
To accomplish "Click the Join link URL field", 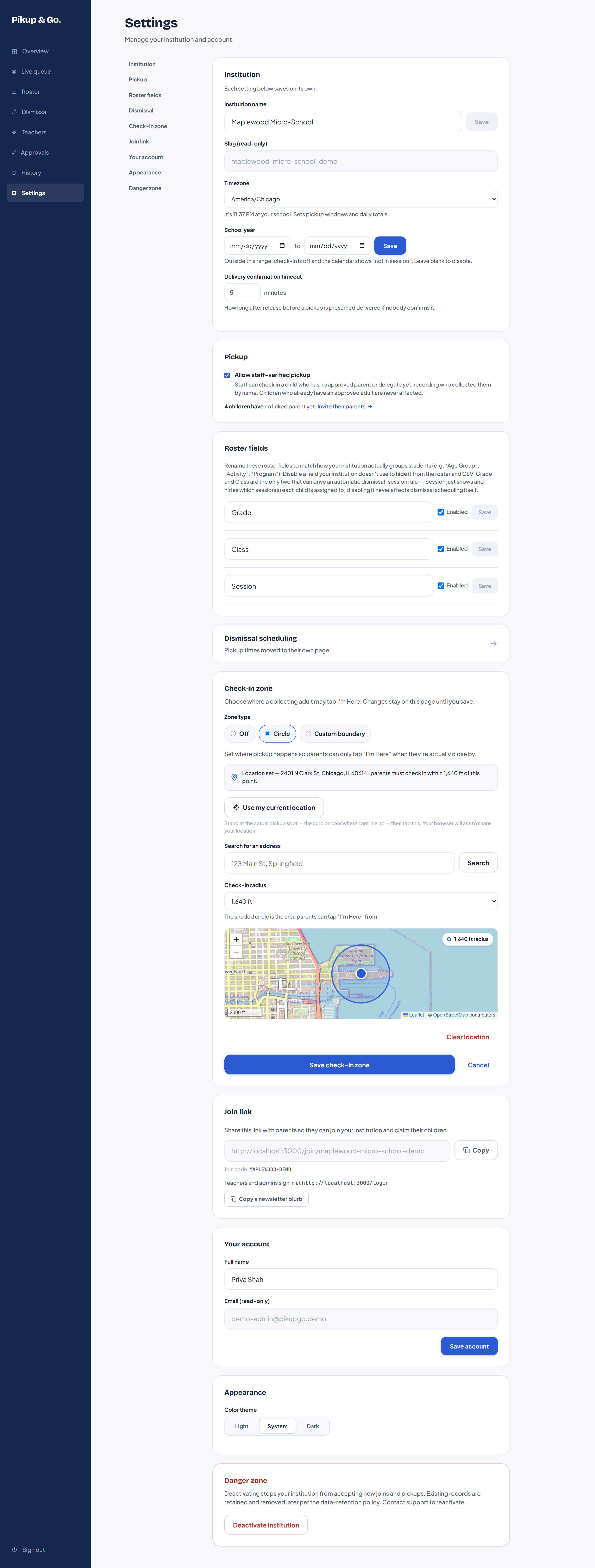I will click(x=337, y=1151).
